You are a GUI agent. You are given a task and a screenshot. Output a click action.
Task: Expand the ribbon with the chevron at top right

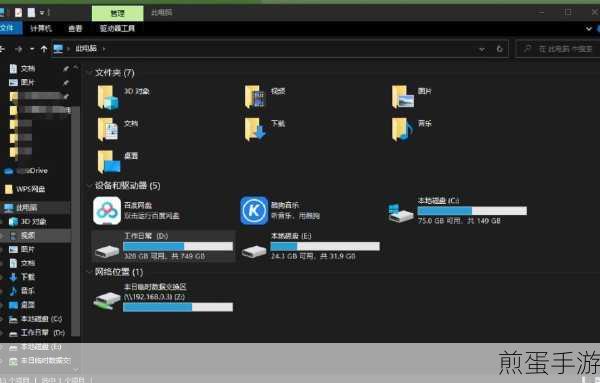coord(589,29)
